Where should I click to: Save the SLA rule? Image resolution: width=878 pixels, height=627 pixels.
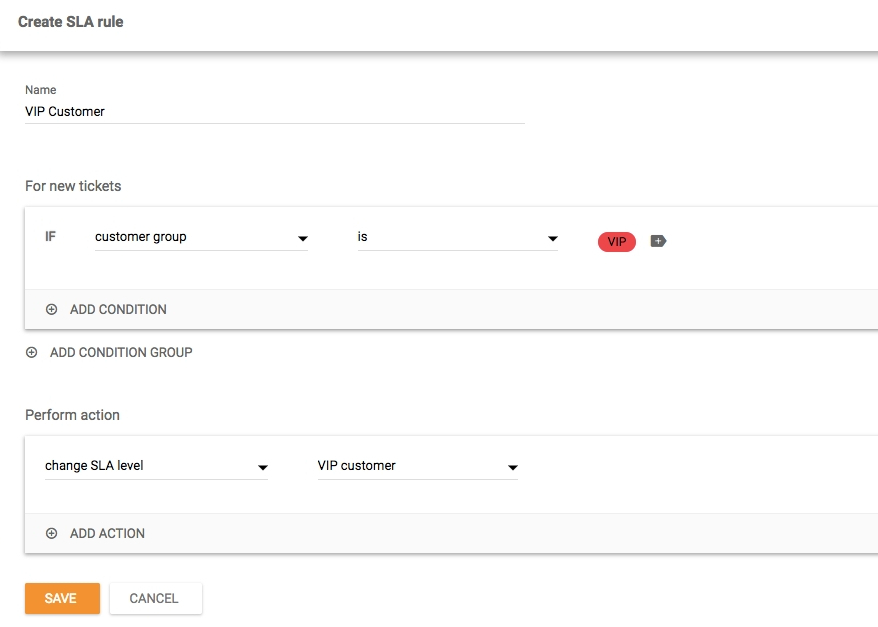62,598
